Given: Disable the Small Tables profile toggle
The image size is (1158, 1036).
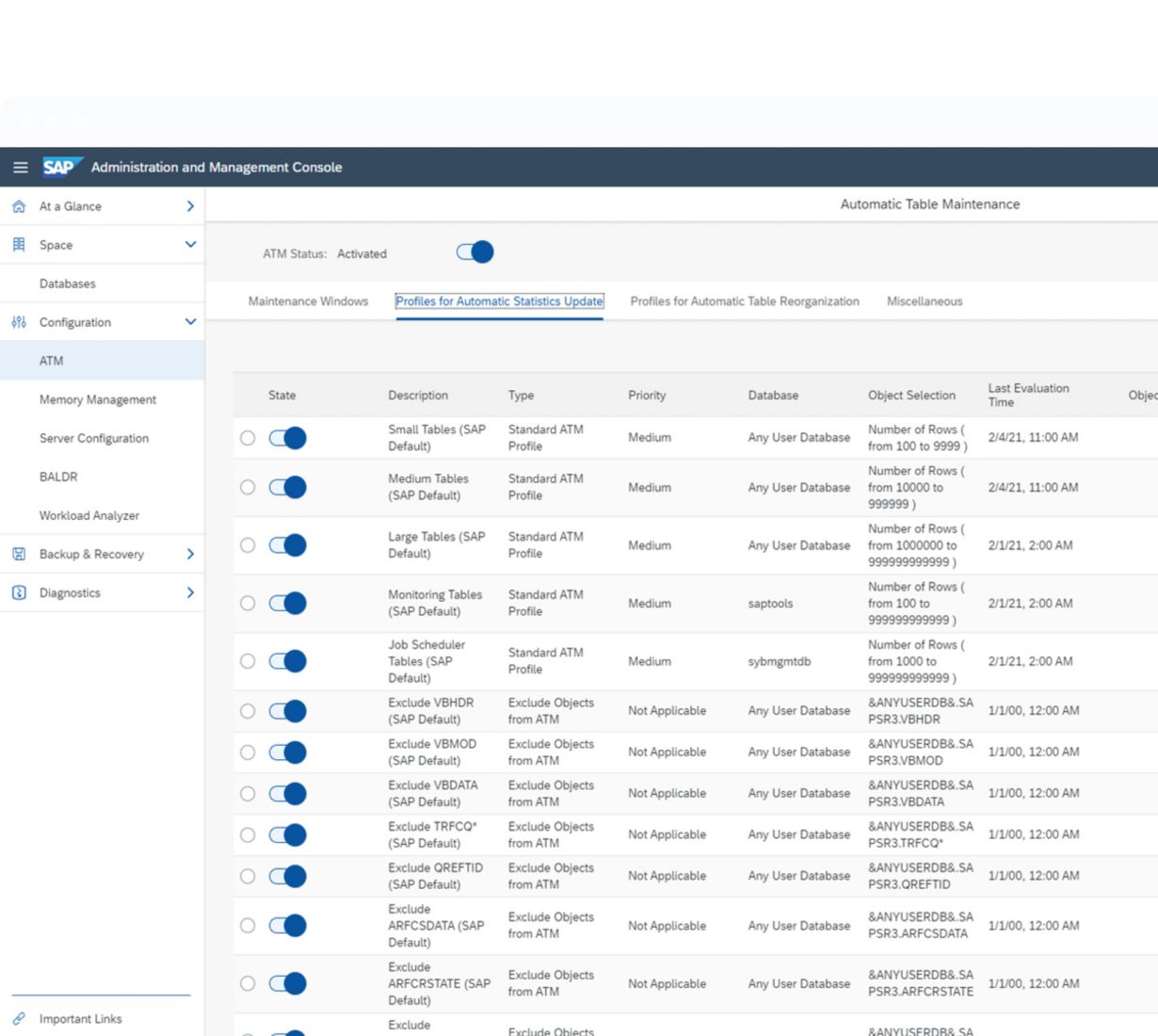Looking at the screenshot, I should point(287,438).
